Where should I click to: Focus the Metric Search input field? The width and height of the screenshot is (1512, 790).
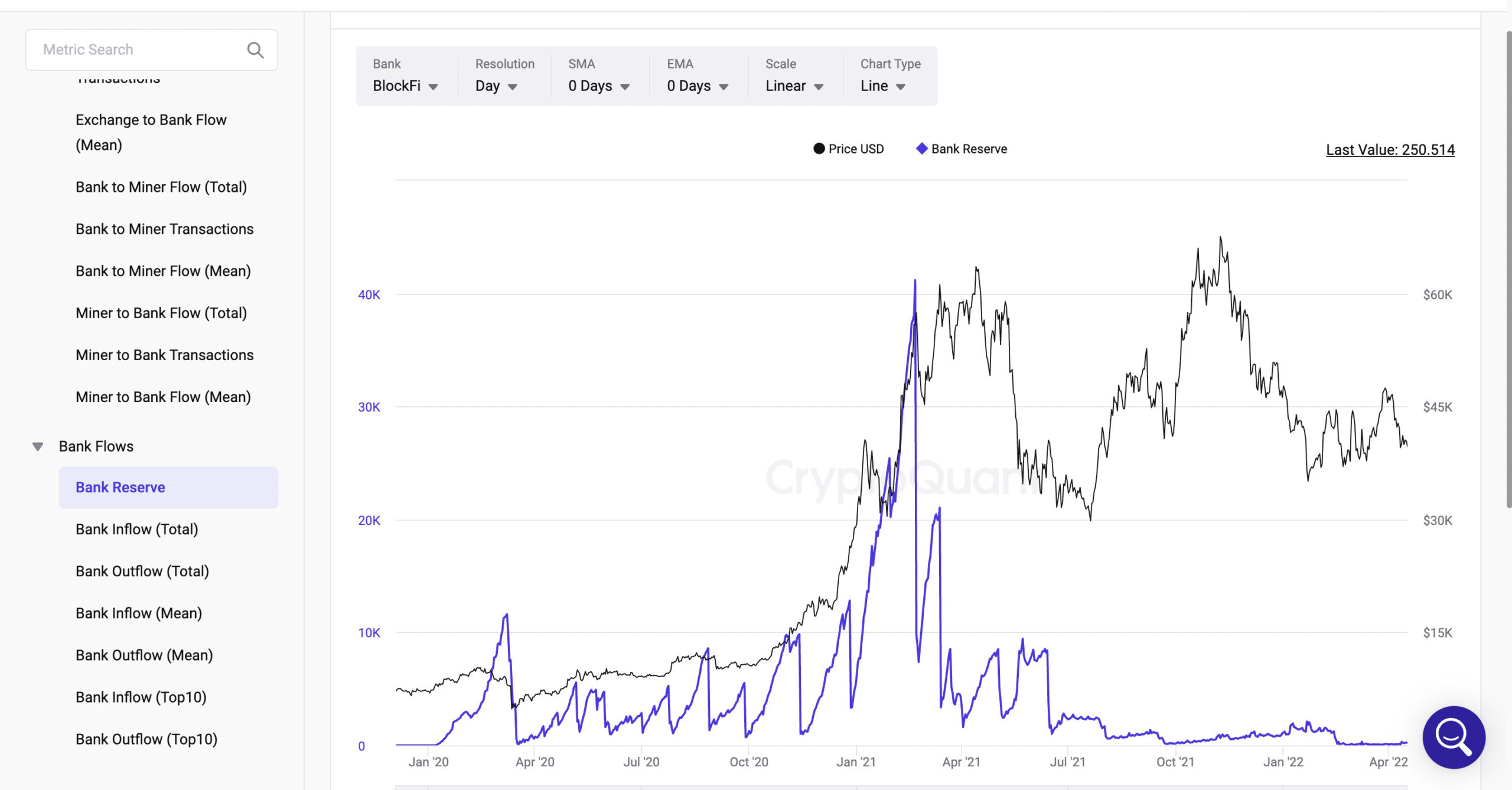point(152,50)
